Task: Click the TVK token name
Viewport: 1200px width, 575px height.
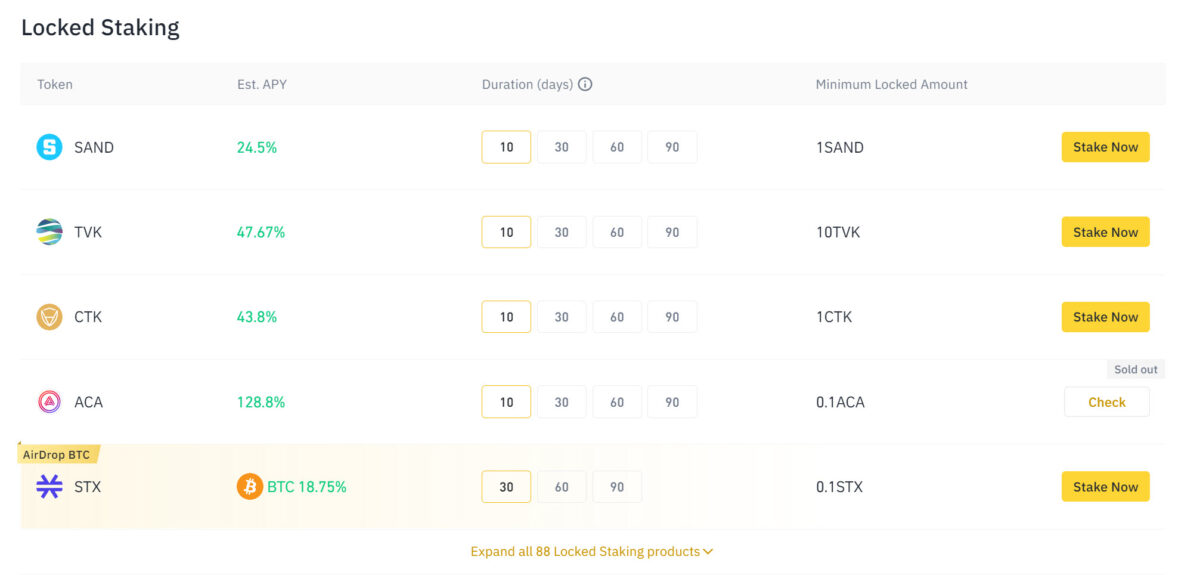Action: coord(88,232)
